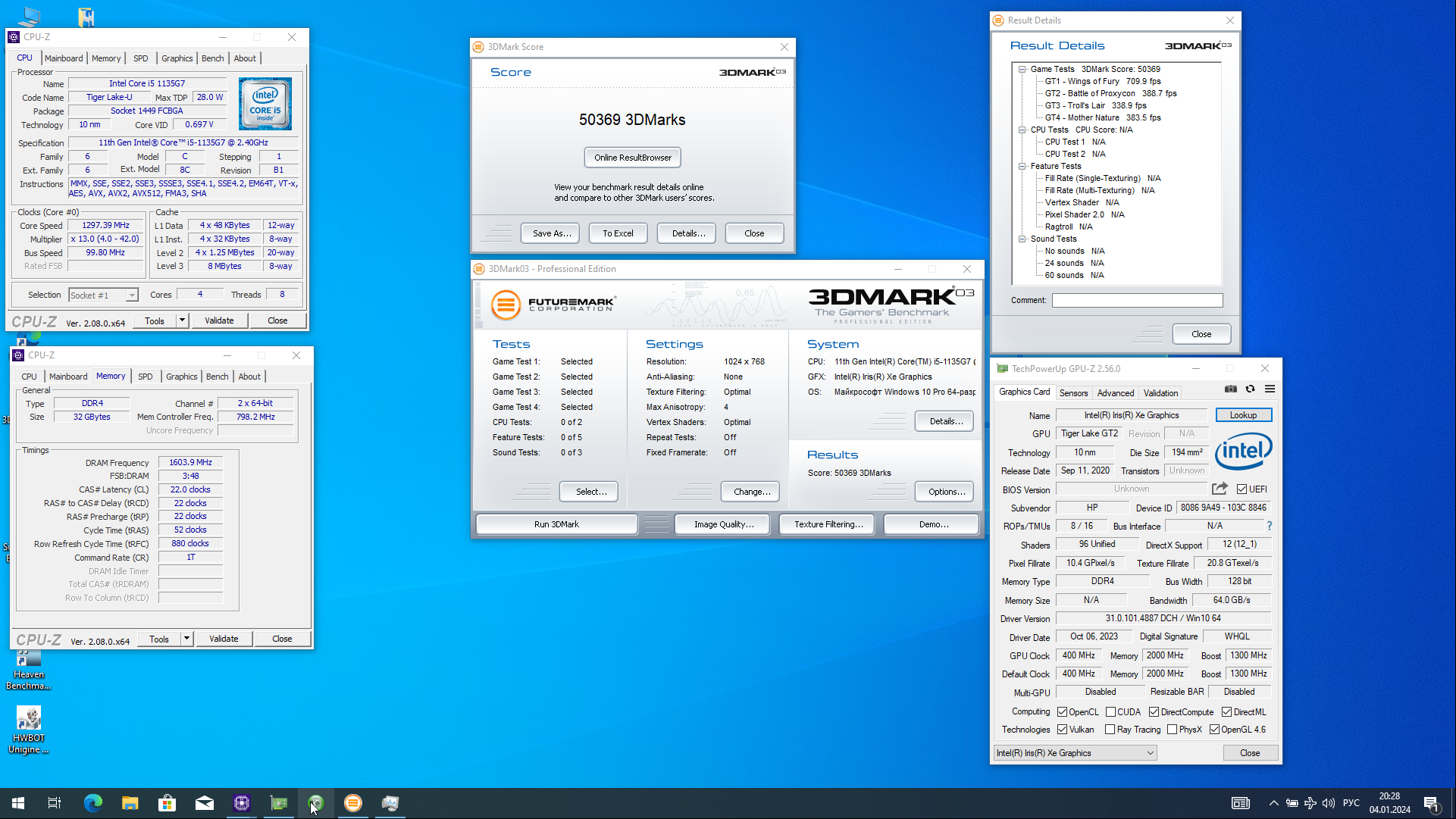Click the Intel Core i5 badge in CPU-Z

click(265, 104)
